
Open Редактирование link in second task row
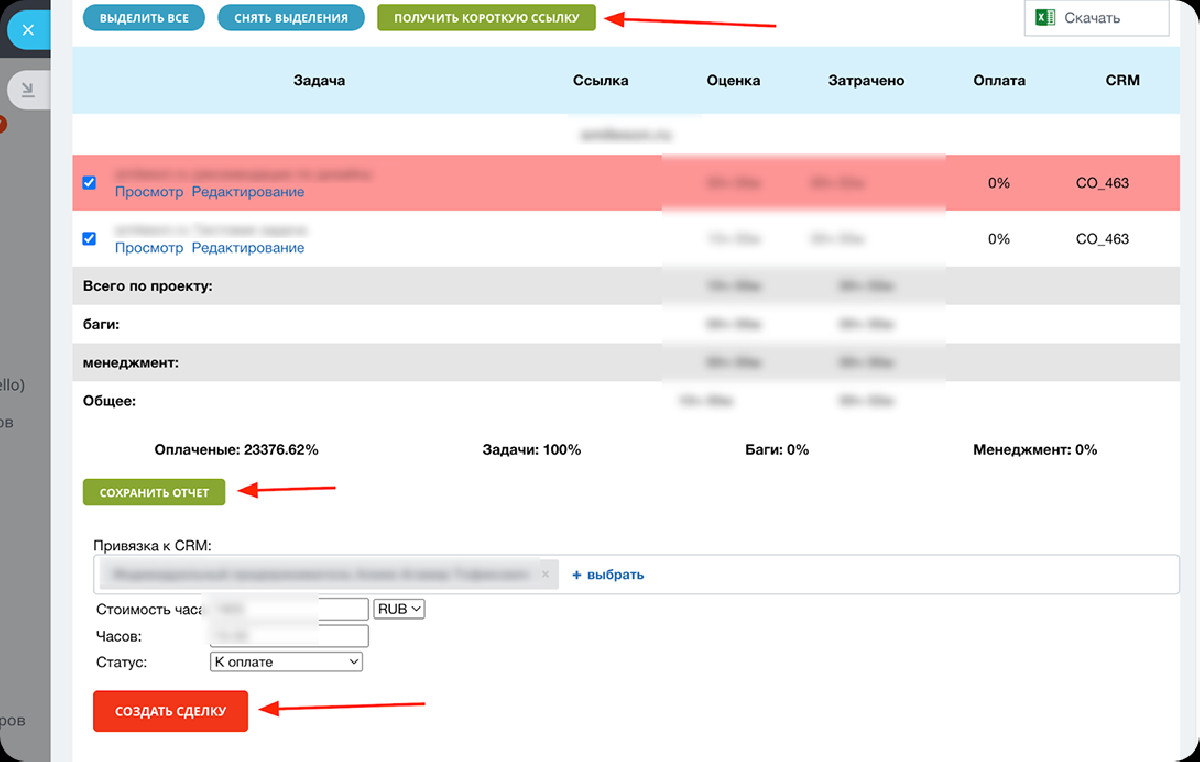pos(248,248)
